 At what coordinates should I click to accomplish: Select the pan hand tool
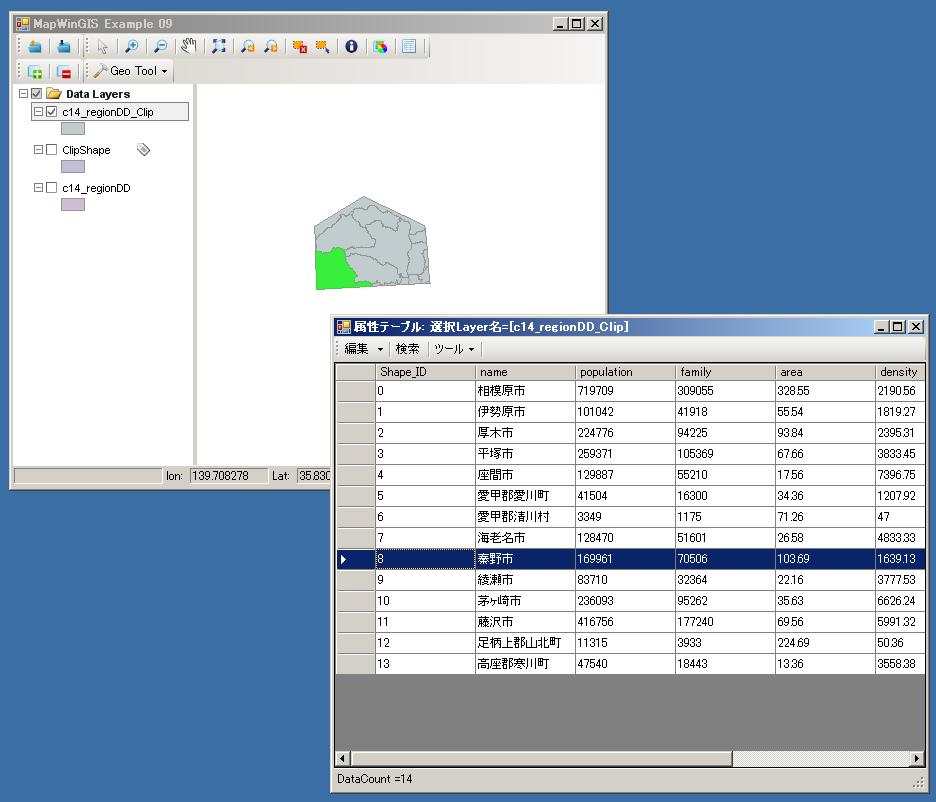pos(189,46)
